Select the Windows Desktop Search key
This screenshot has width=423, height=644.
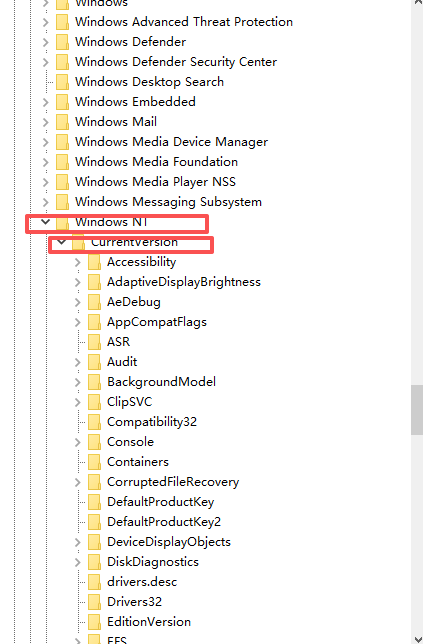[x=149, y=82]
